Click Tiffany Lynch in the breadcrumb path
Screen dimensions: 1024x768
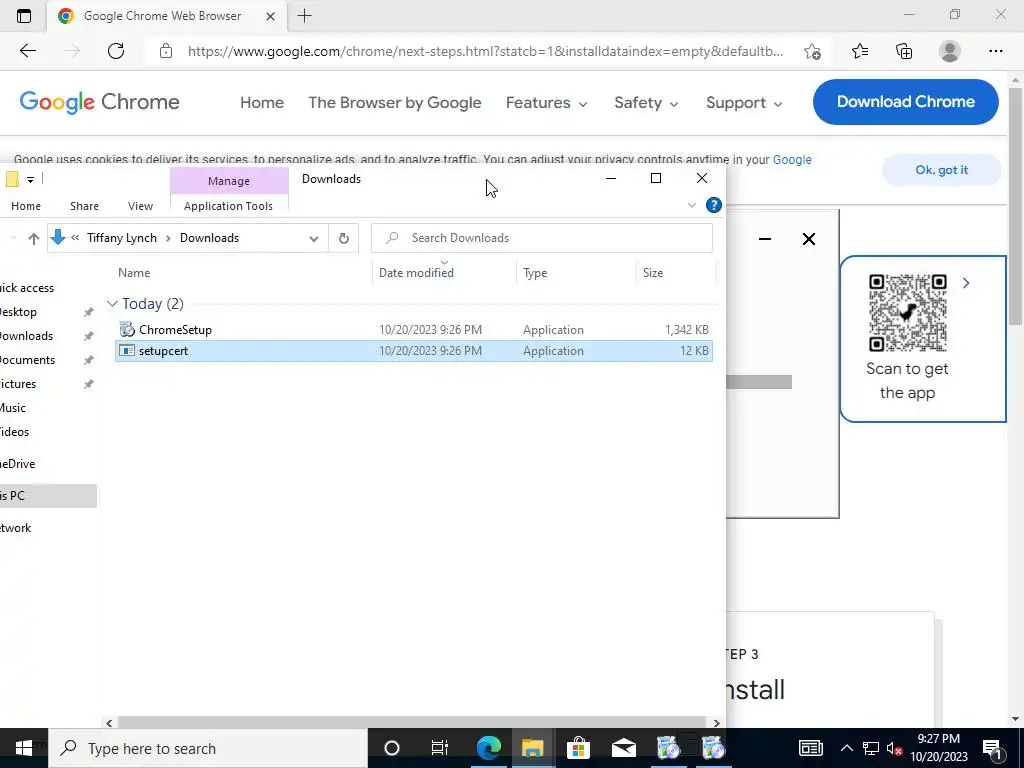tap(122, 238)
